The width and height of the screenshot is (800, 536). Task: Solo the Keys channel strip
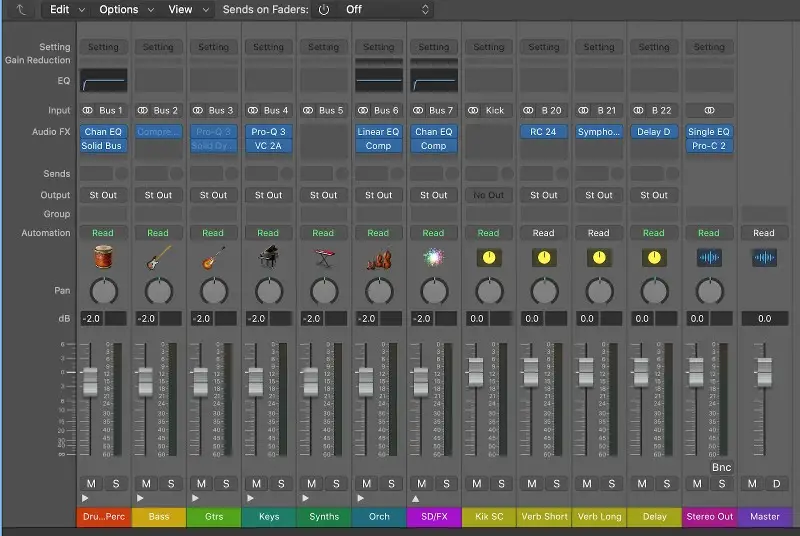tap(280, 484)
